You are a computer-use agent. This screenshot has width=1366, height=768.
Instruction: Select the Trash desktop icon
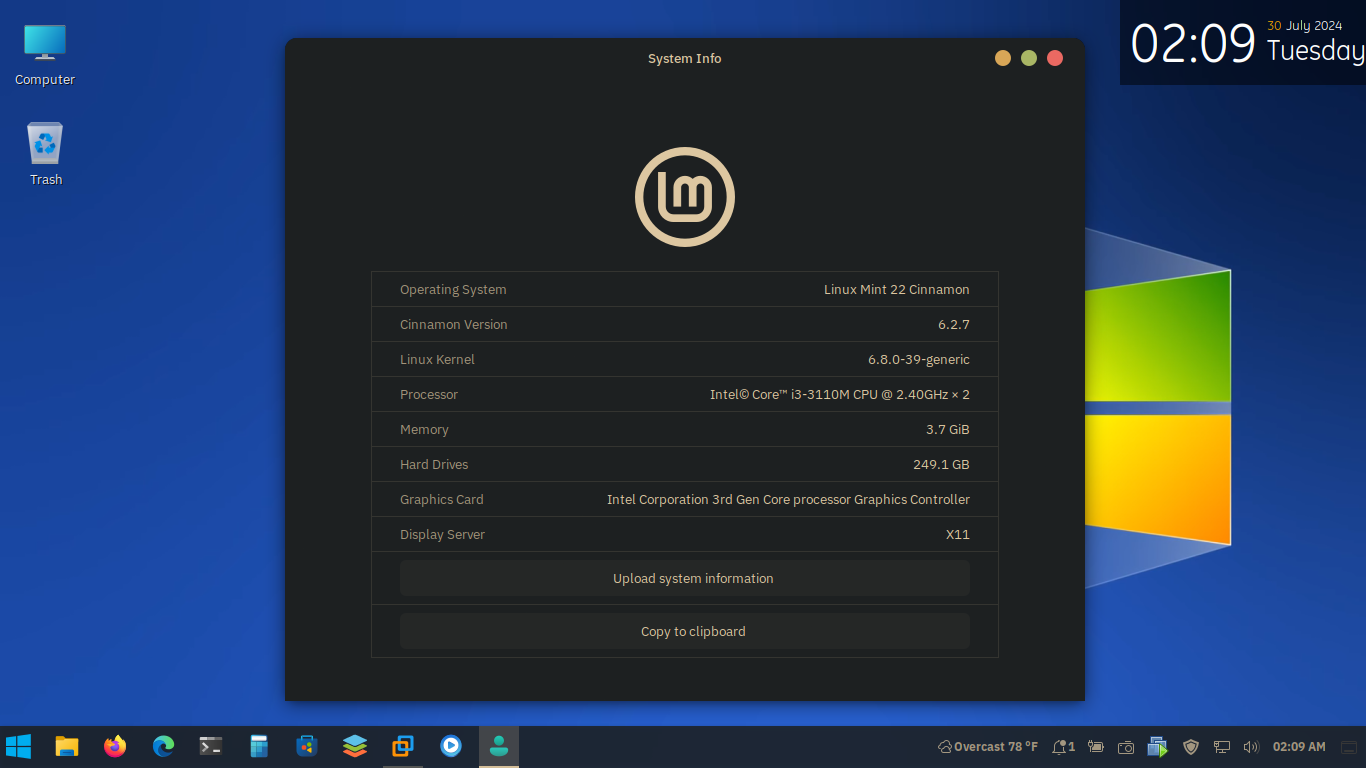pyautogui.click(x=45, y=154)
